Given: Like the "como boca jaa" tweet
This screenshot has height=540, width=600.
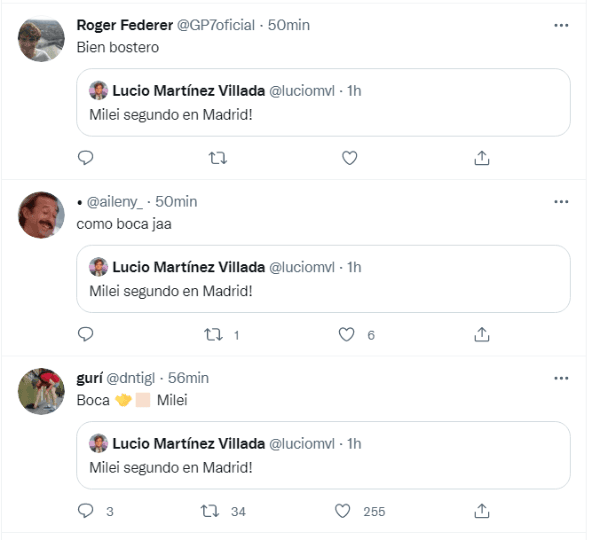Looking at the screenshot, I should (348, 334).
